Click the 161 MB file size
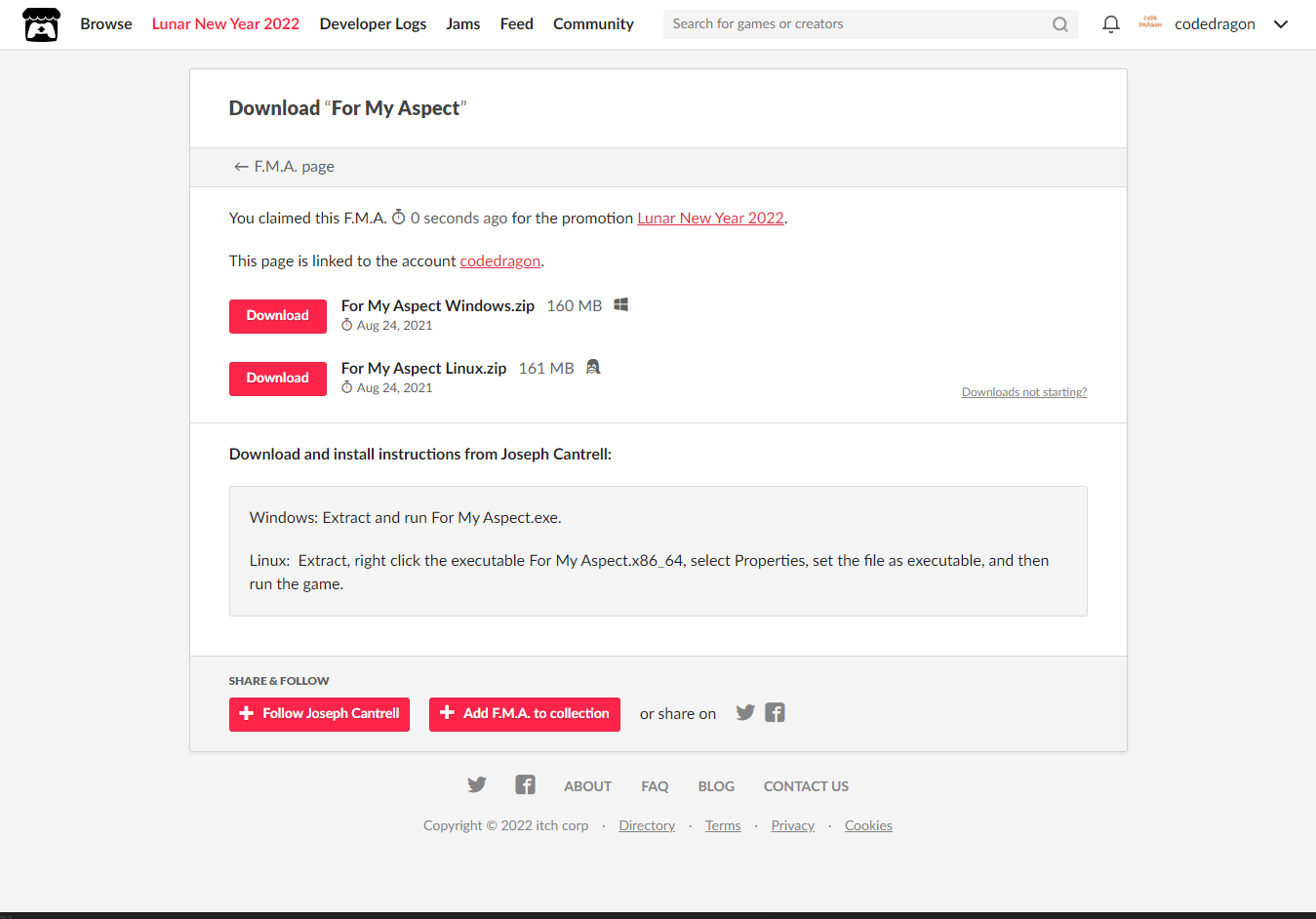The image size is (1316, 919). tap(546, 369)
